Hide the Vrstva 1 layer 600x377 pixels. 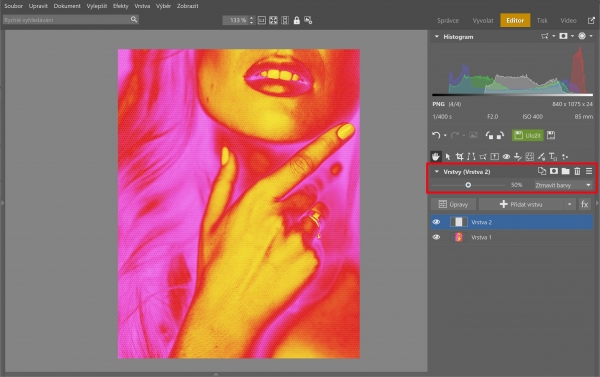(436, 237)
